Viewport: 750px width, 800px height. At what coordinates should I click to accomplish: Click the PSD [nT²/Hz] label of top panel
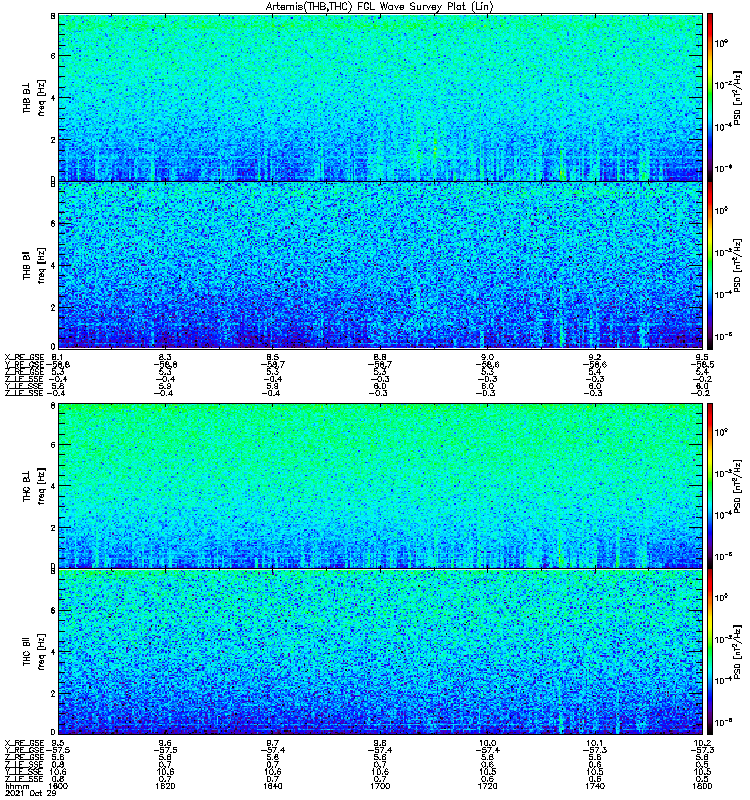[x=738, y=98]
